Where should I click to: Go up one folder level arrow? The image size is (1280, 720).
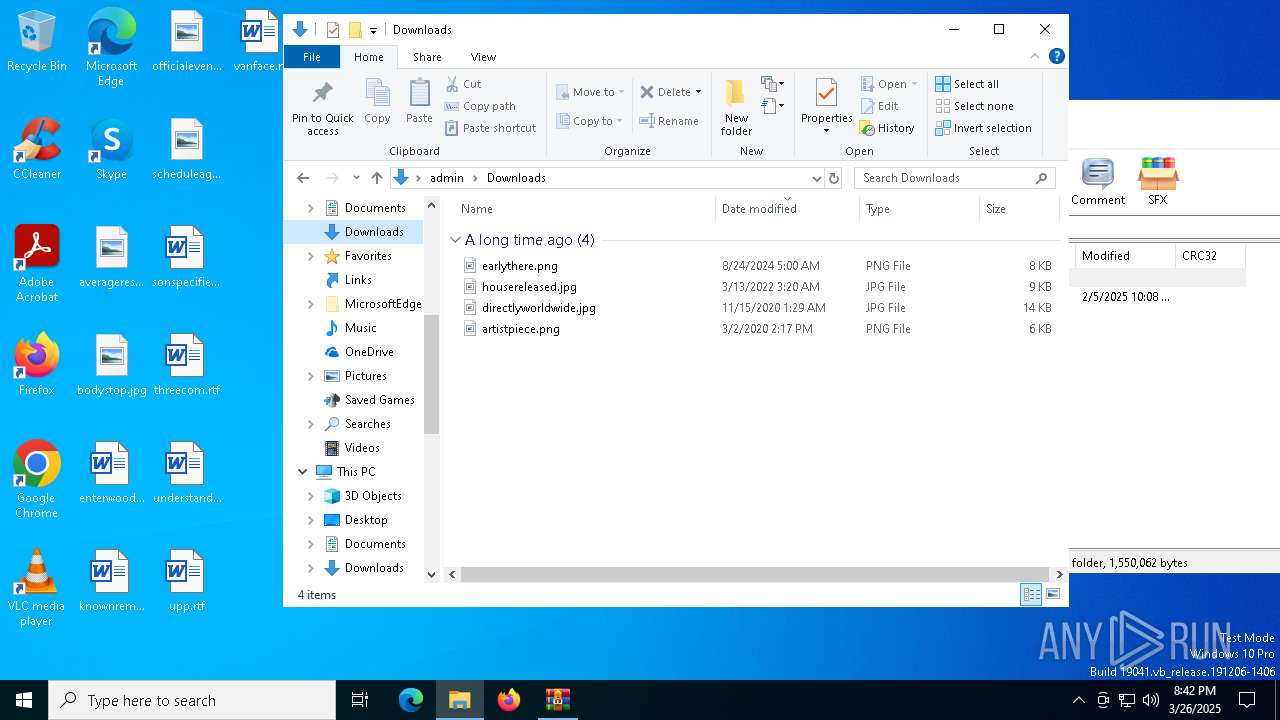click(x=376, y=178)
